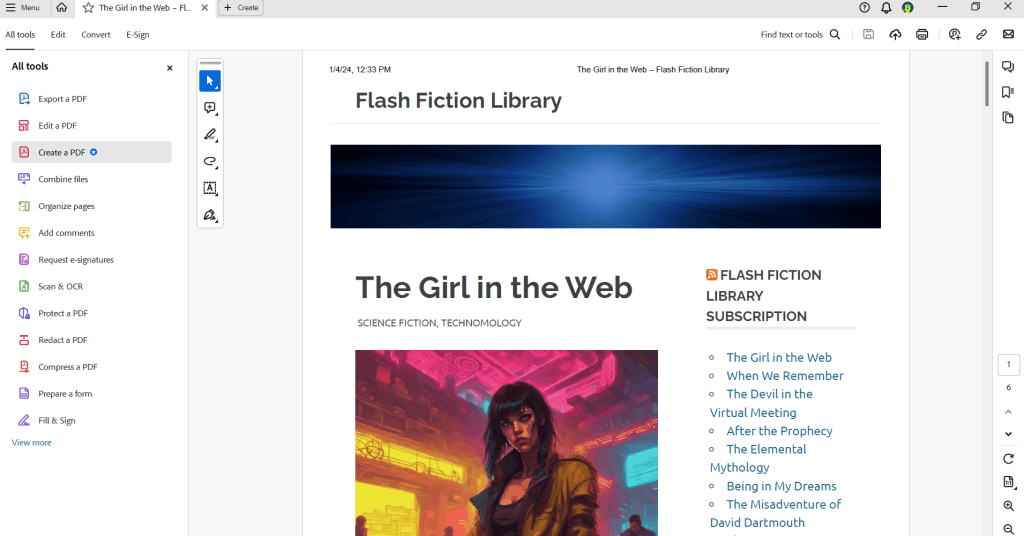Viewport: 1024px width, 536px height.
Task: Open the Edit tab
Action: pyautogui.click(x=58, y=35)
